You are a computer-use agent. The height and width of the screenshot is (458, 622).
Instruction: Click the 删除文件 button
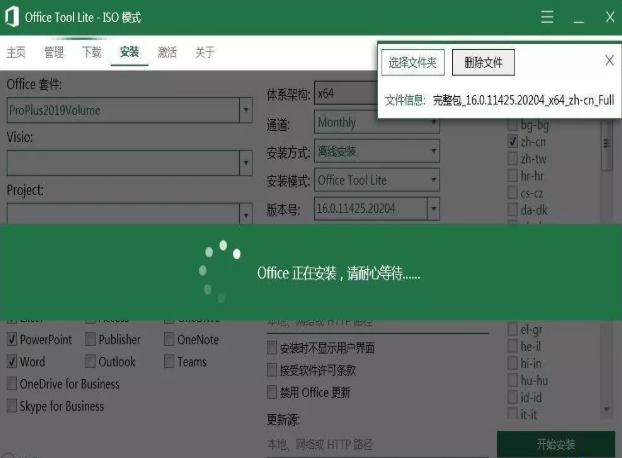click(x=483, y=63)
